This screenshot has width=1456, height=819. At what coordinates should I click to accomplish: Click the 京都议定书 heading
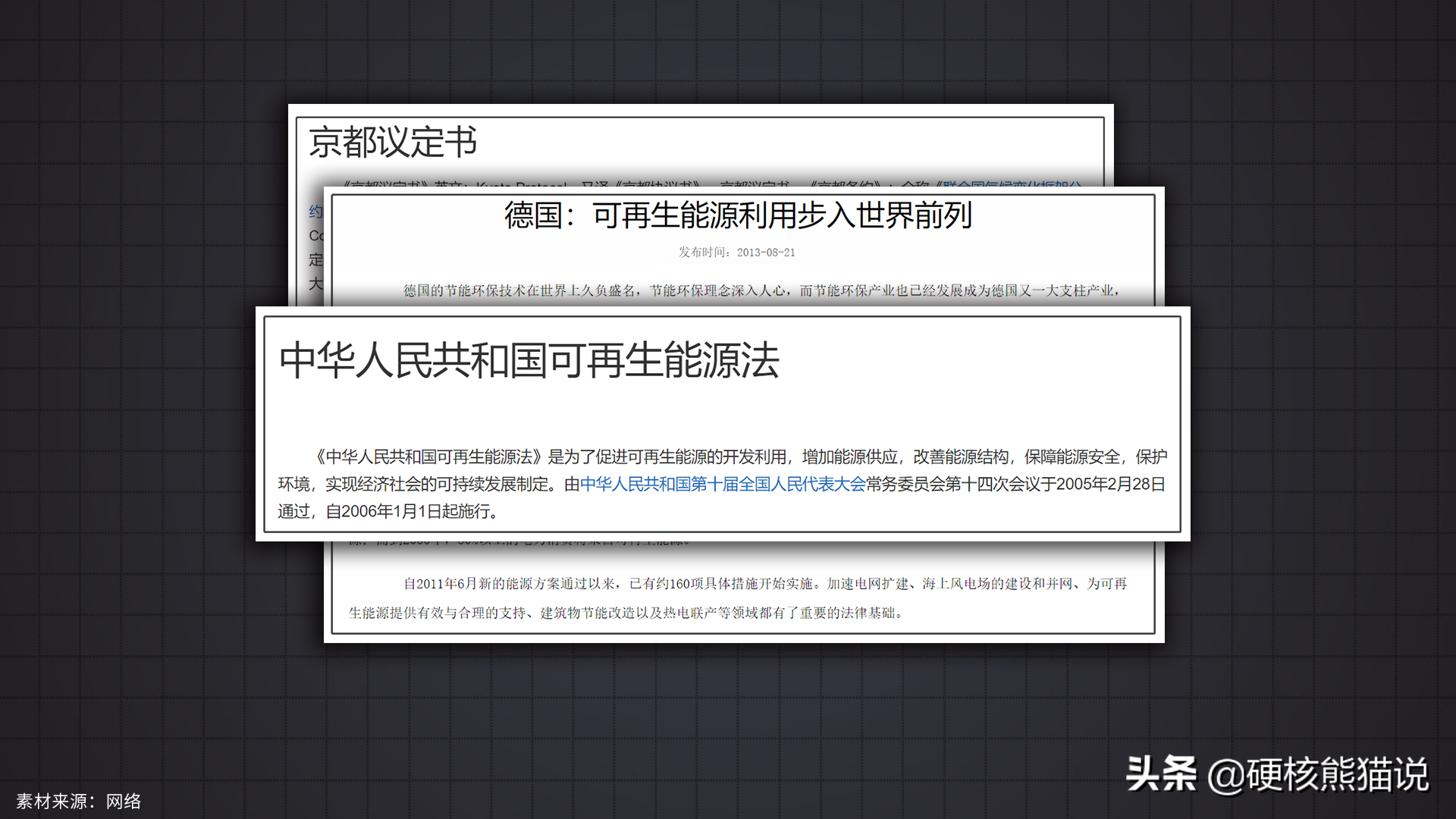(393, 143)
